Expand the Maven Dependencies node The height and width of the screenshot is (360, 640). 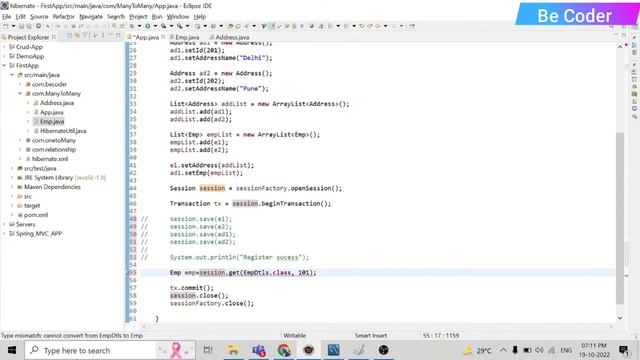point(12,187)
